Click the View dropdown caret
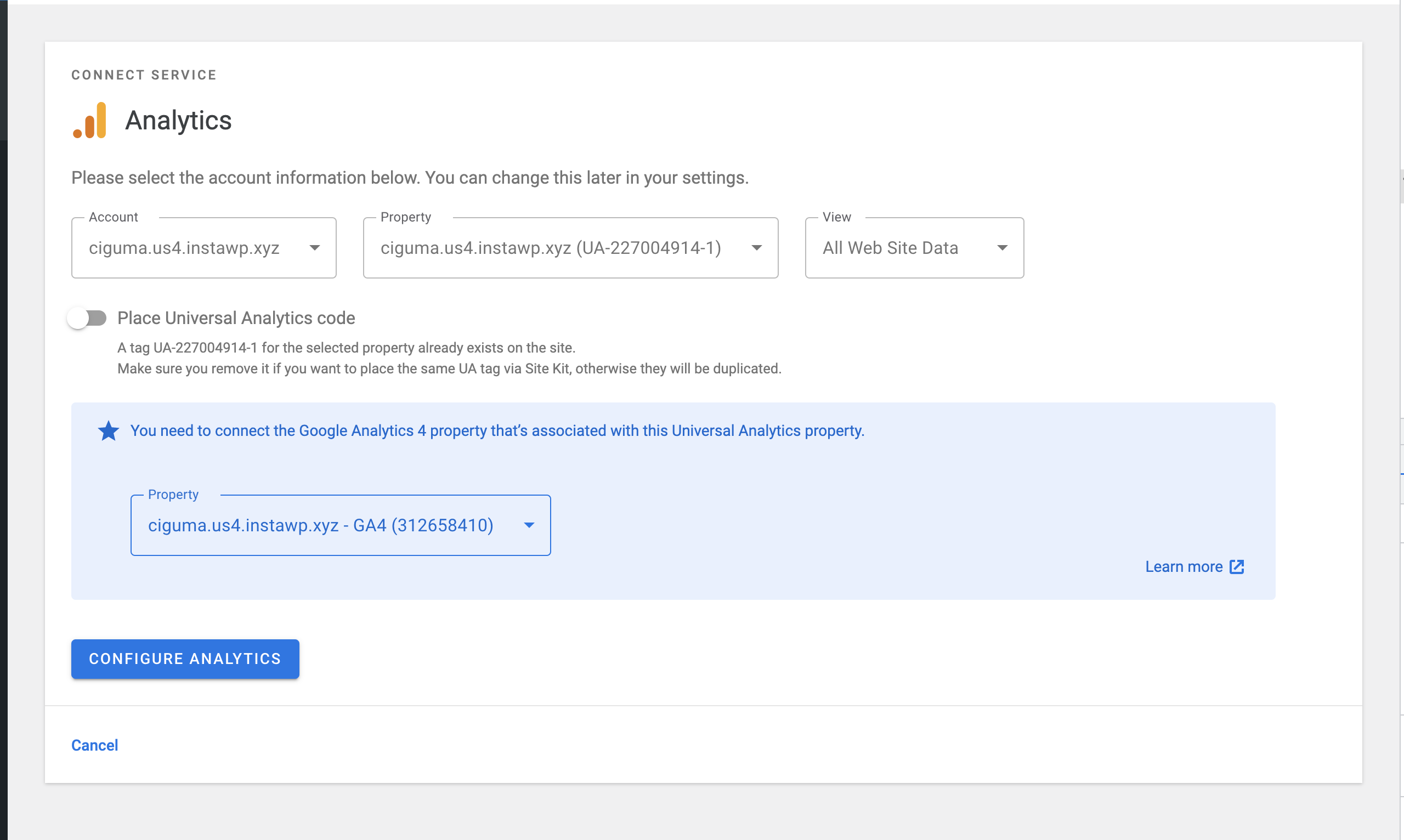 (1002, 248)
